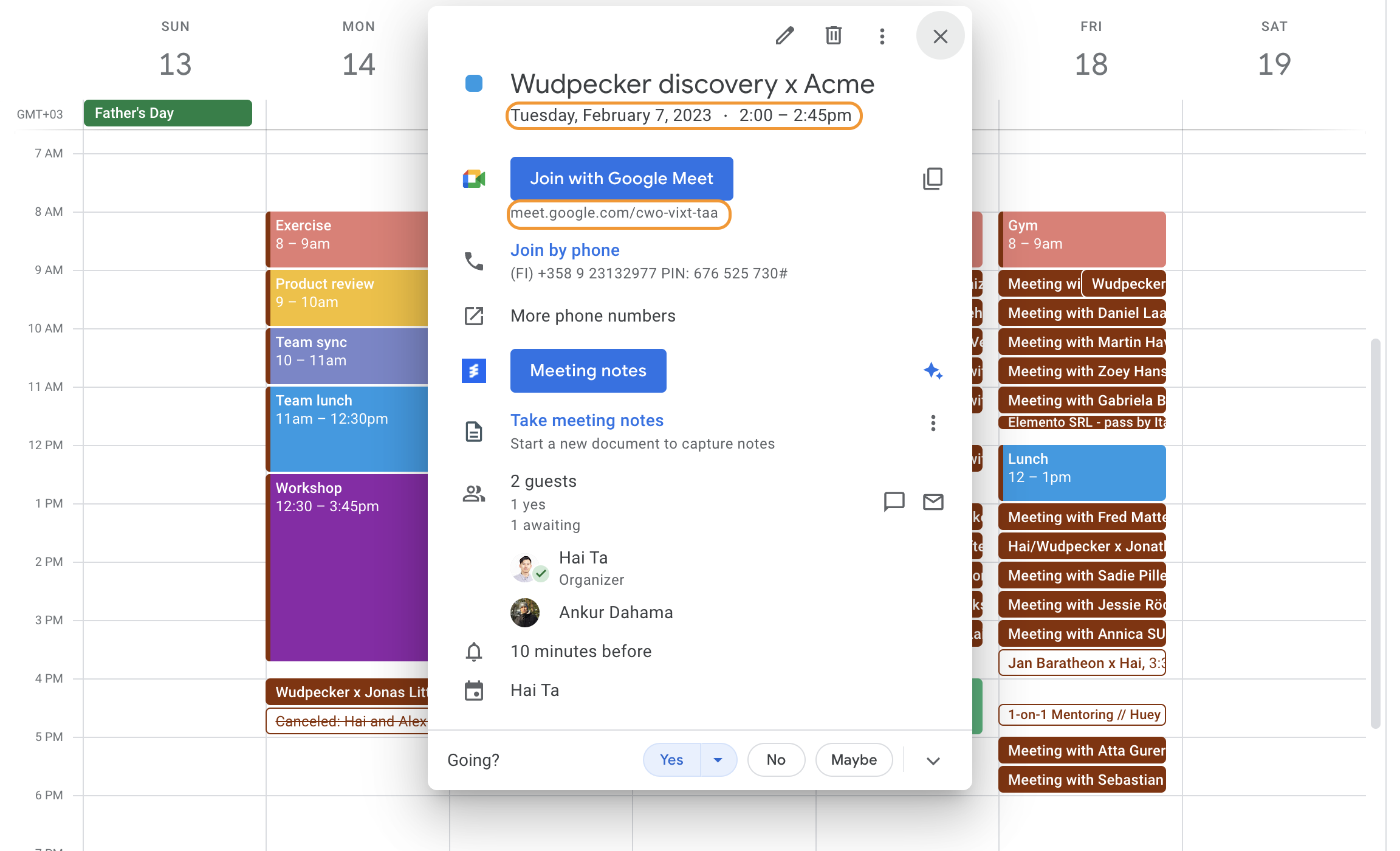
Task: Select Monday 14 date header
Action: pyautogui.click(x=359, y=63)
